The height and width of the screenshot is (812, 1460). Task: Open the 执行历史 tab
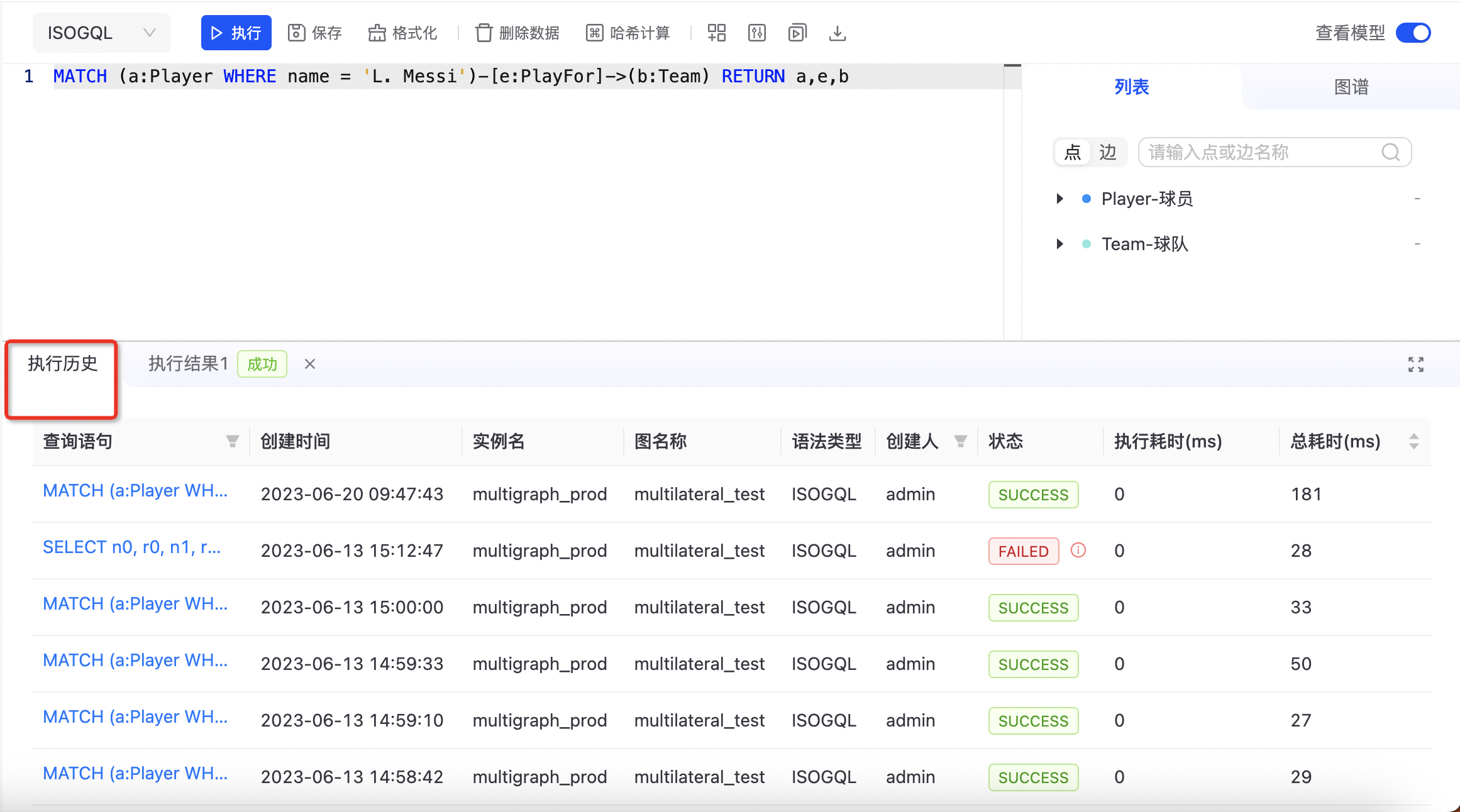(x=62, y=363)
